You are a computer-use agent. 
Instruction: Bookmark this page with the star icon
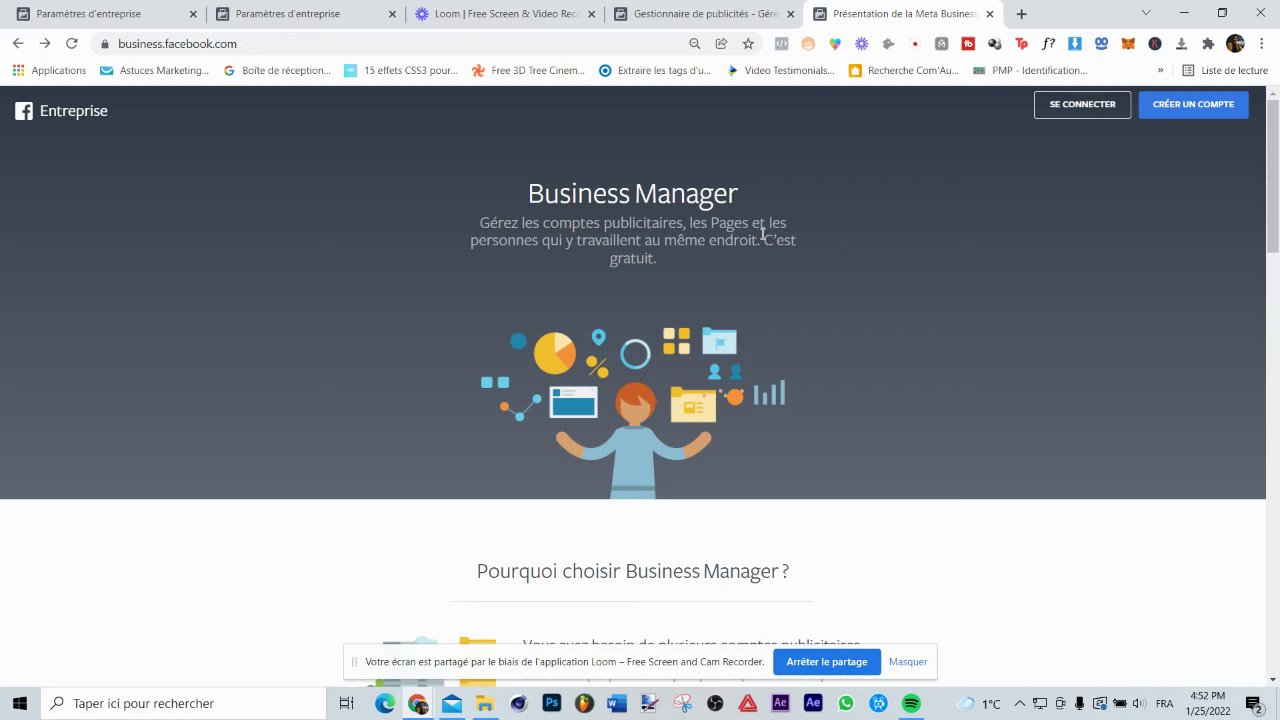coord(748,44)
